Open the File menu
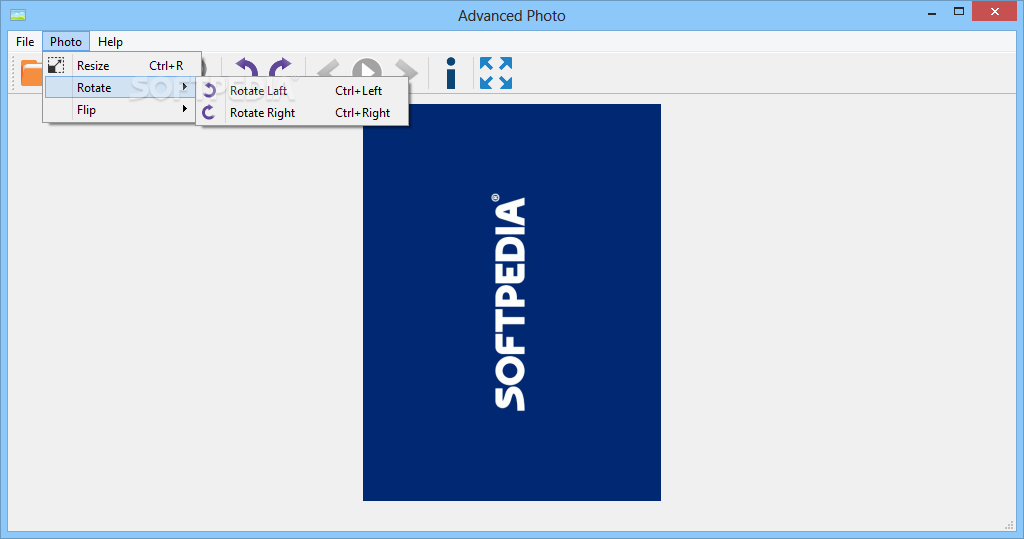Screen dimensions: 1024x539 (x=25, y=42)
